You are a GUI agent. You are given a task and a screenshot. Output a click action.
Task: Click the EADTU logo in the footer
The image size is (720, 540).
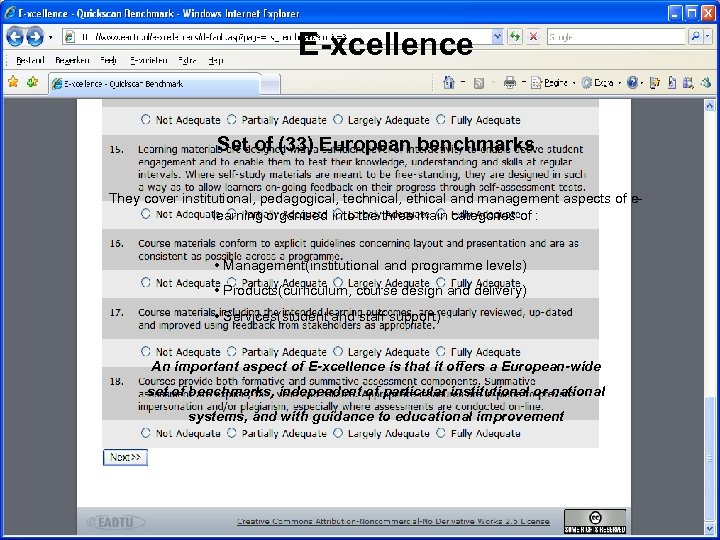coord(116,522)
